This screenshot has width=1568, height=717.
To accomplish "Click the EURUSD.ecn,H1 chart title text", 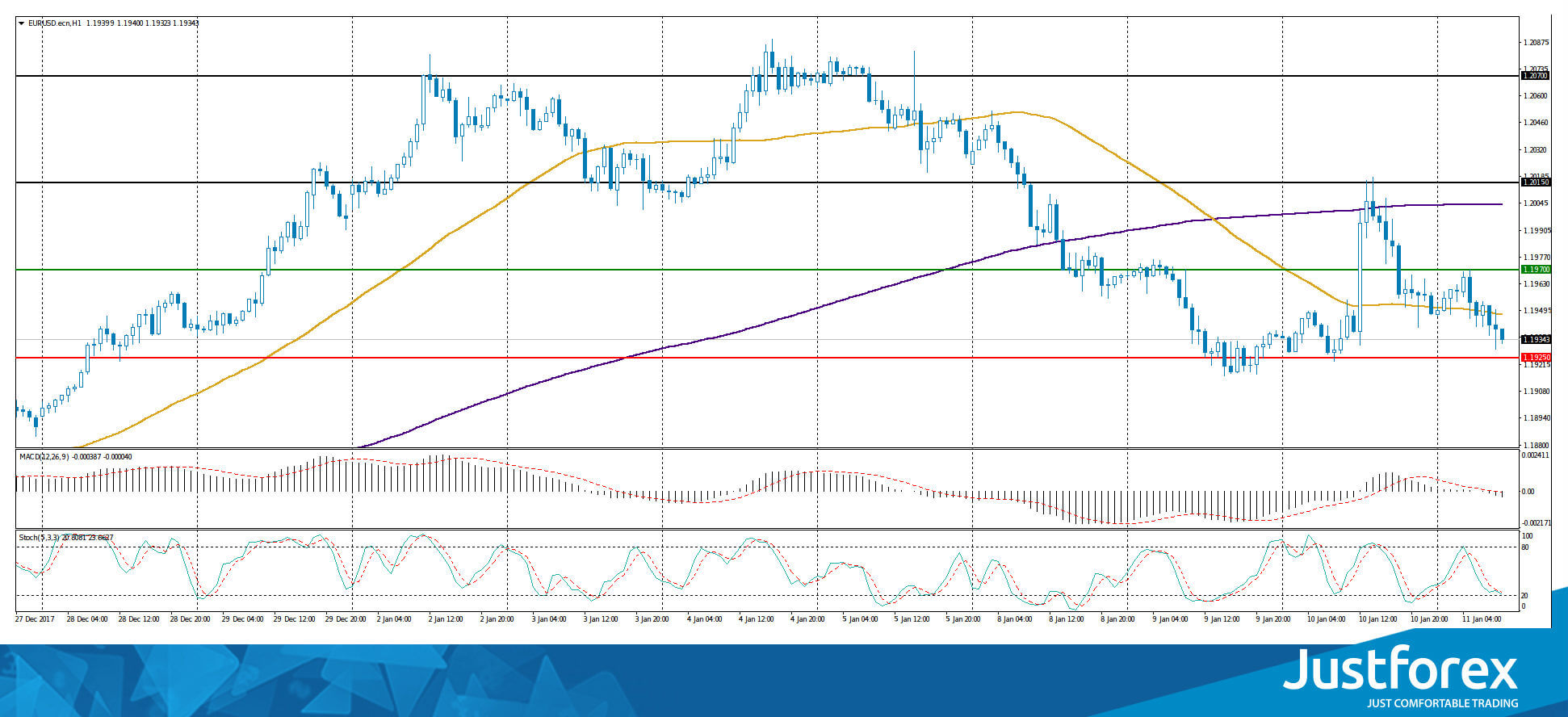I will [54, 23].
